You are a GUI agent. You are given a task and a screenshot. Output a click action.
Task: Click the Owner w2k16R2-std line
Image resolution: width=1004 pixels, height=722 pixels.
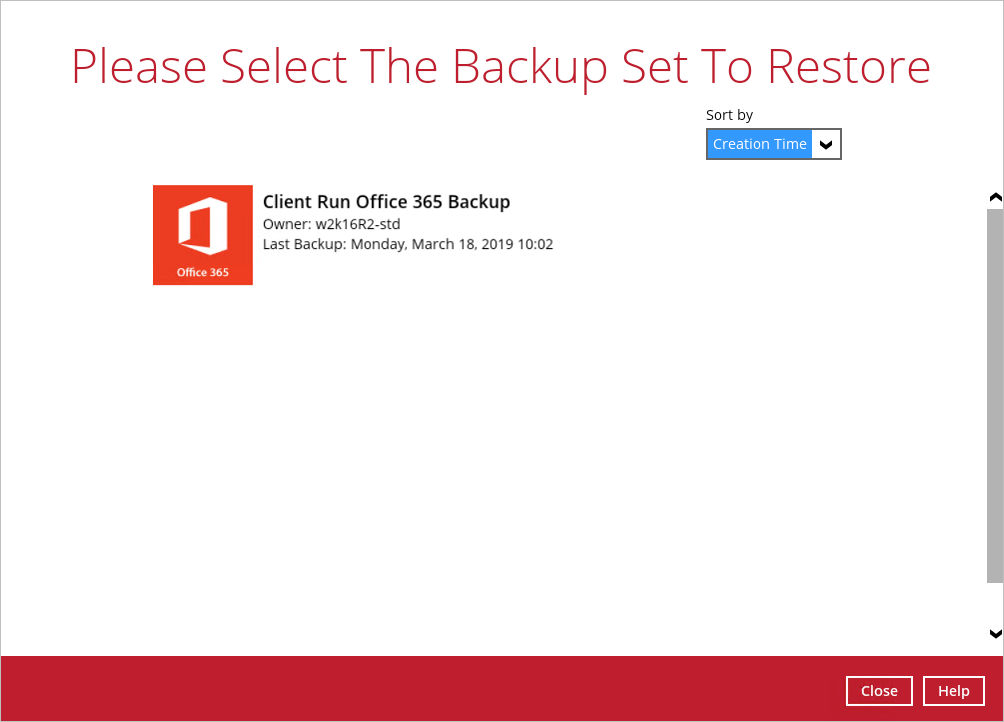pos(331,224)
